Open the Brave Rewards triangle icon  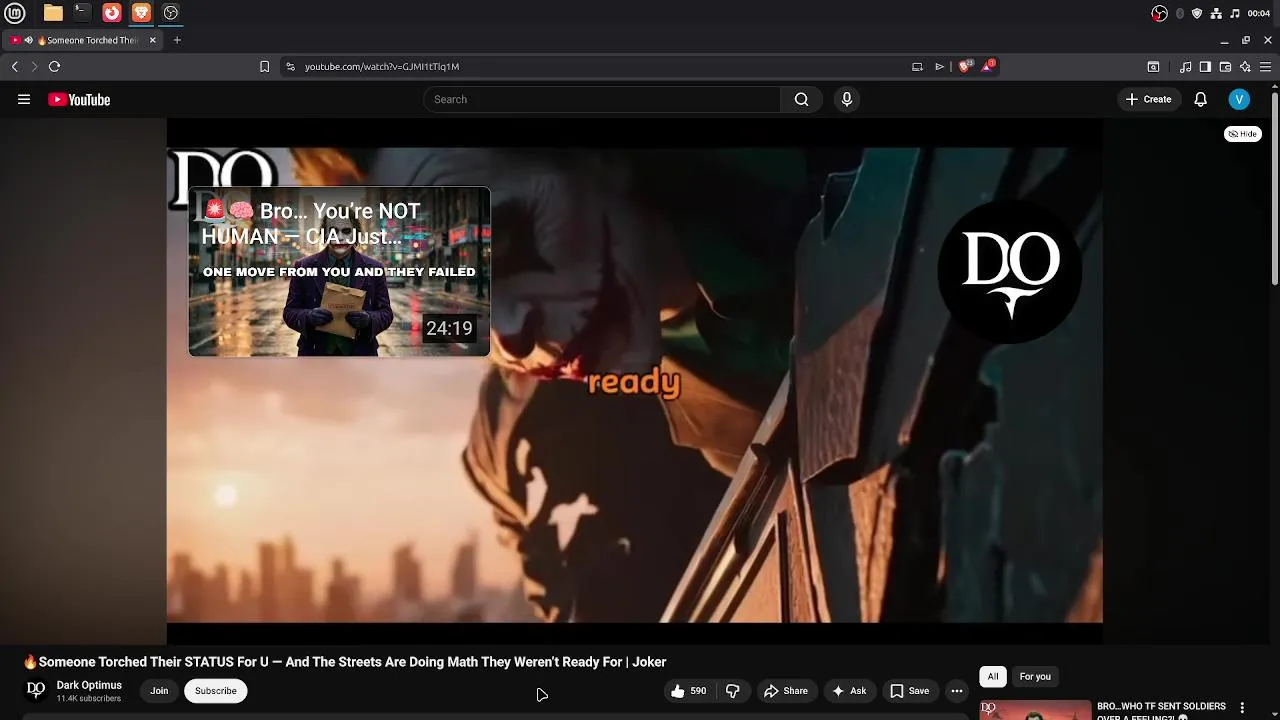pyautogui.click(x=988, y=66)
